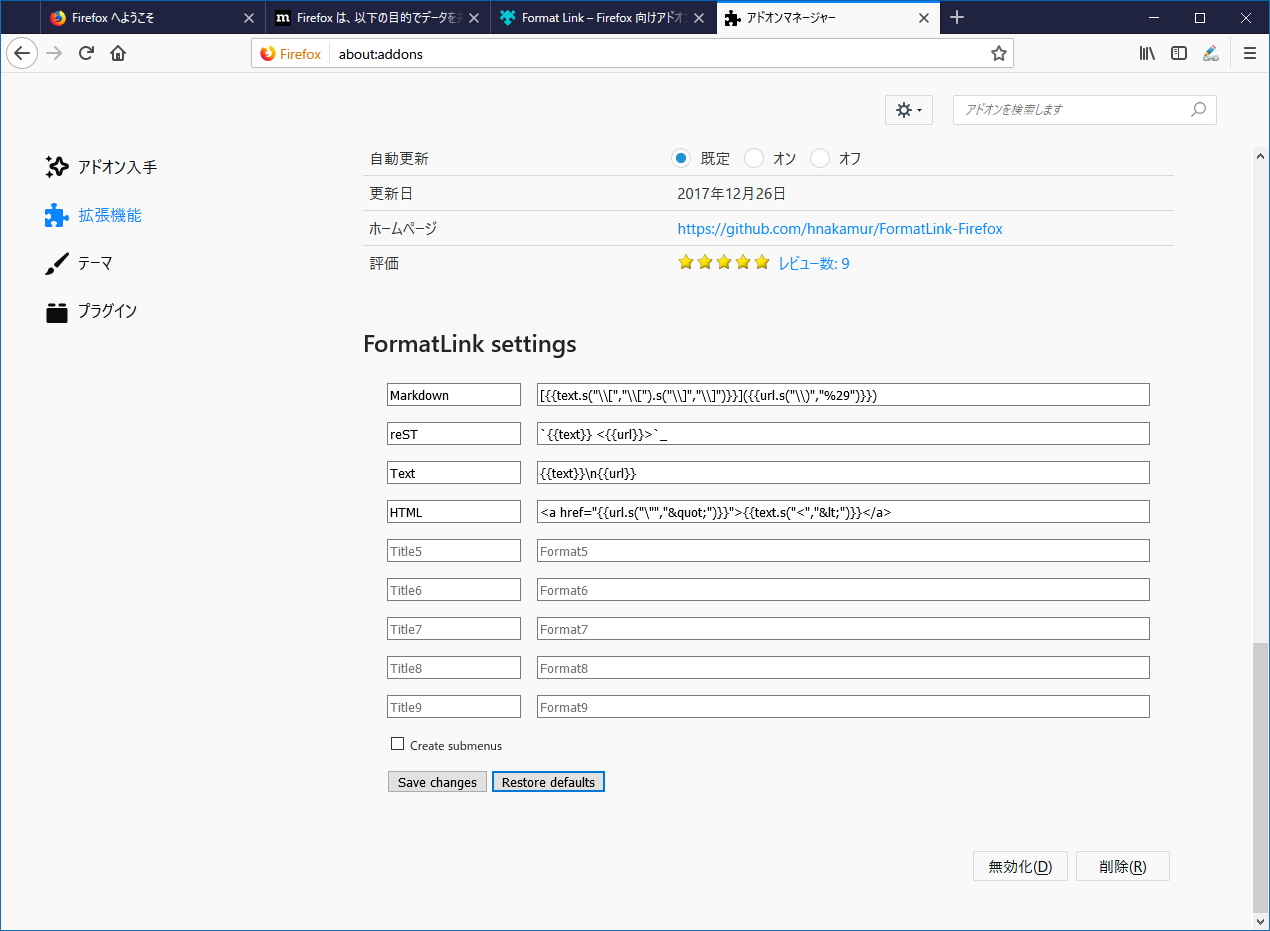Image resolution: width=1270 pixels, height=931 pixels.
Task: Open the Firefox home page icon
Action: pyautogui.click(x=118, y=53)
